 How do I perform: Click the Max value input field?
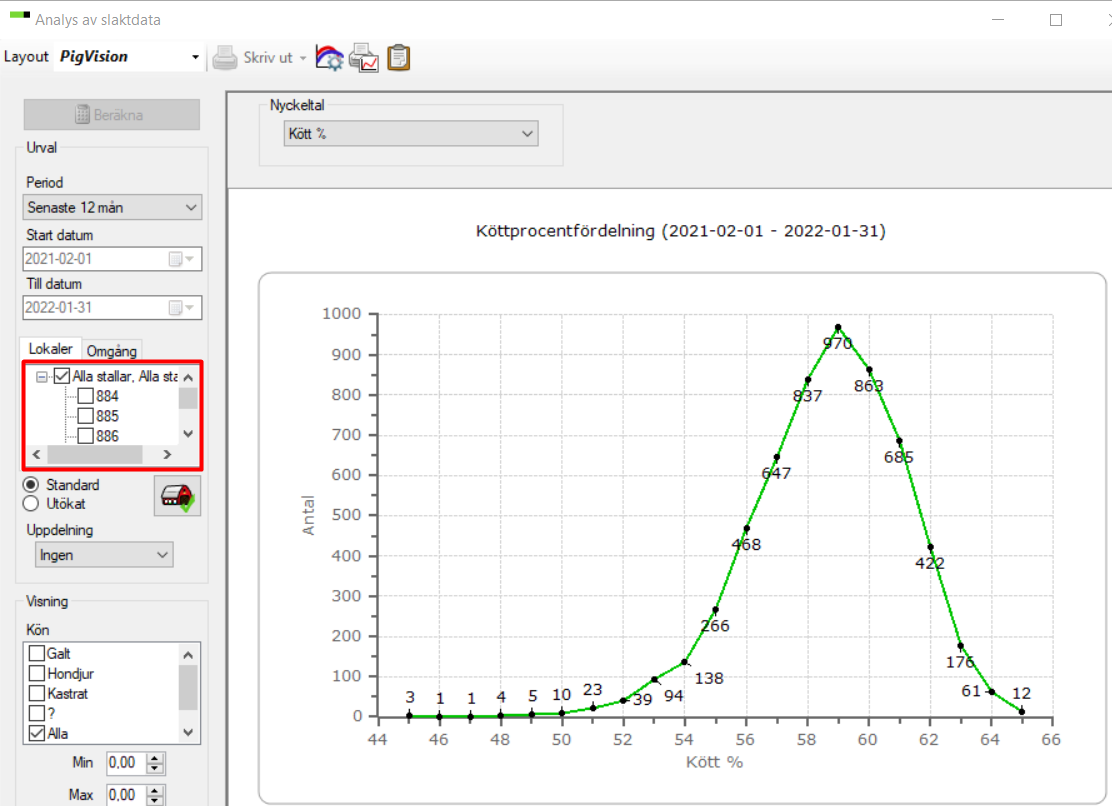tap(126, 795)
